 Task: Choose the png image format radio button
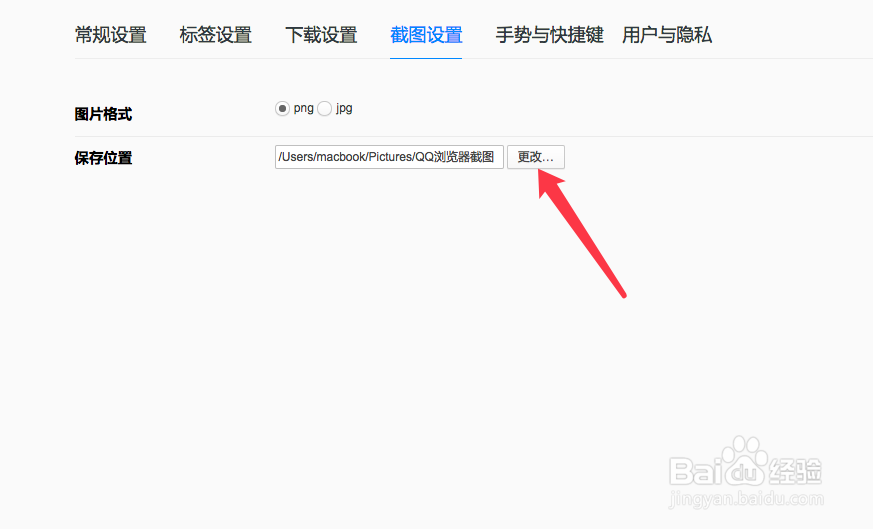[282, 109]
